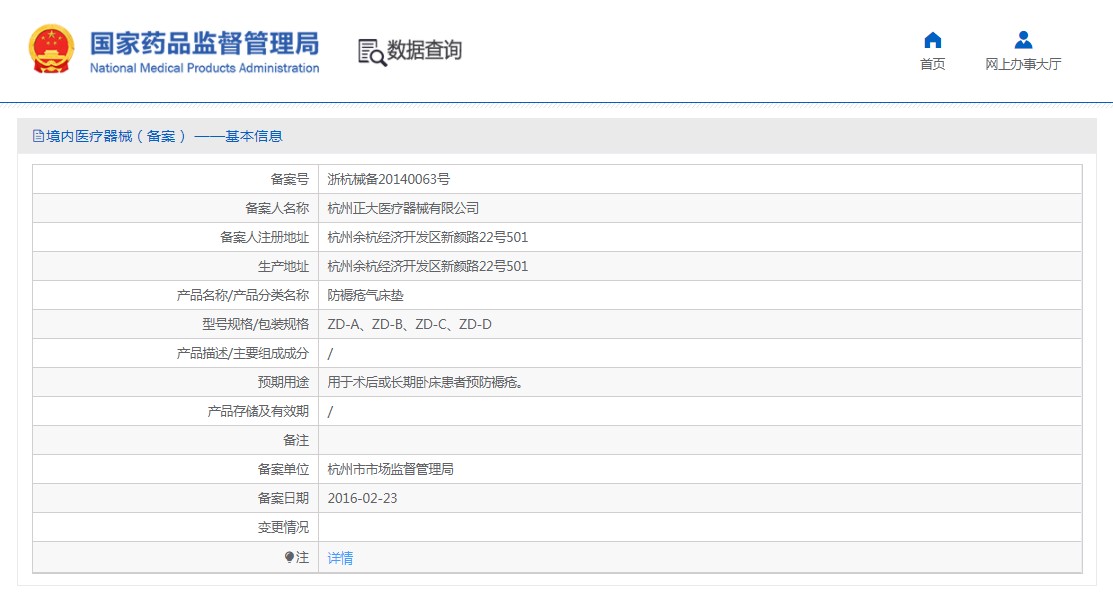1113x592 pixels.
Task: Open 网上办事大厅 text link
Action: click(x=1023, y=64)
